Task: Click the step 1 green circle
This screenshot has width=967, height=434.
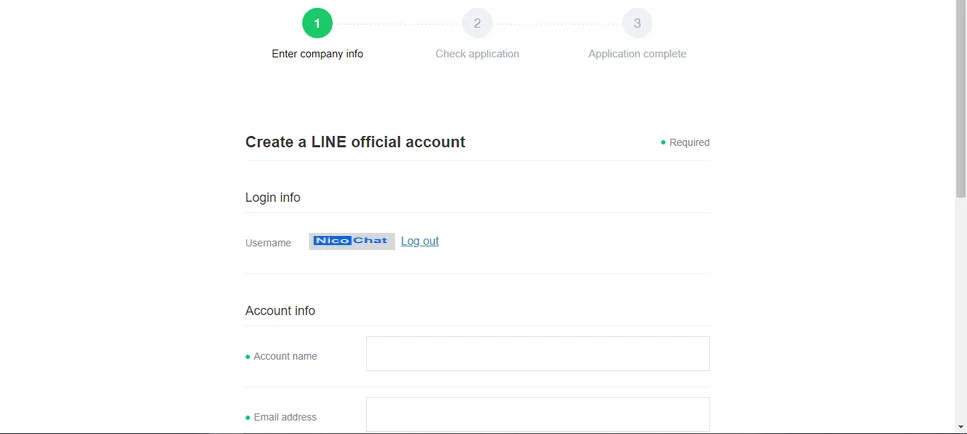Action: pyautogui.click(x=317, y=23)
